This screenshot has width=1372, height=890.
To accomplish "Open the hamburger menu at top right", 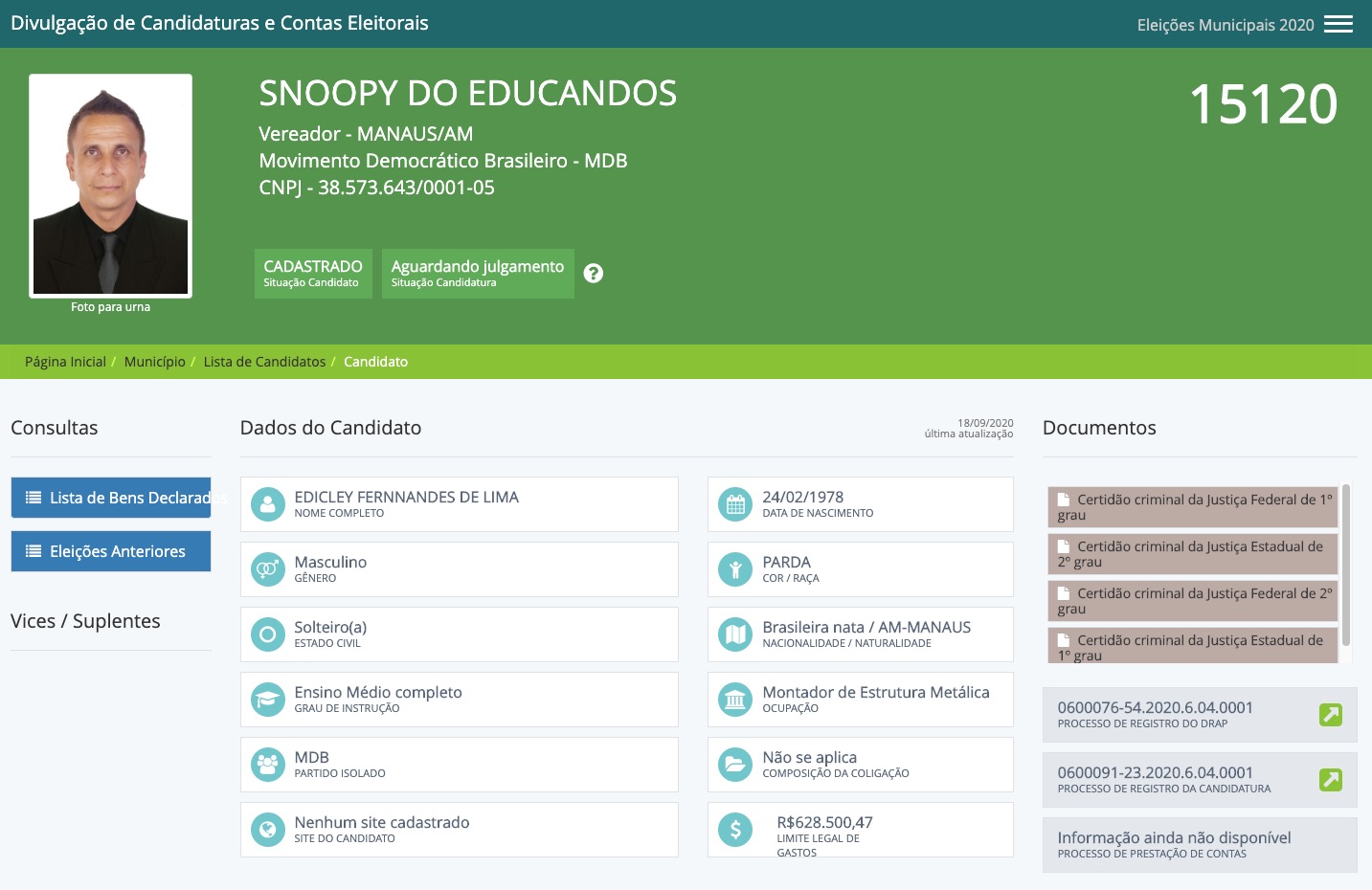I will click(1338, 25).
